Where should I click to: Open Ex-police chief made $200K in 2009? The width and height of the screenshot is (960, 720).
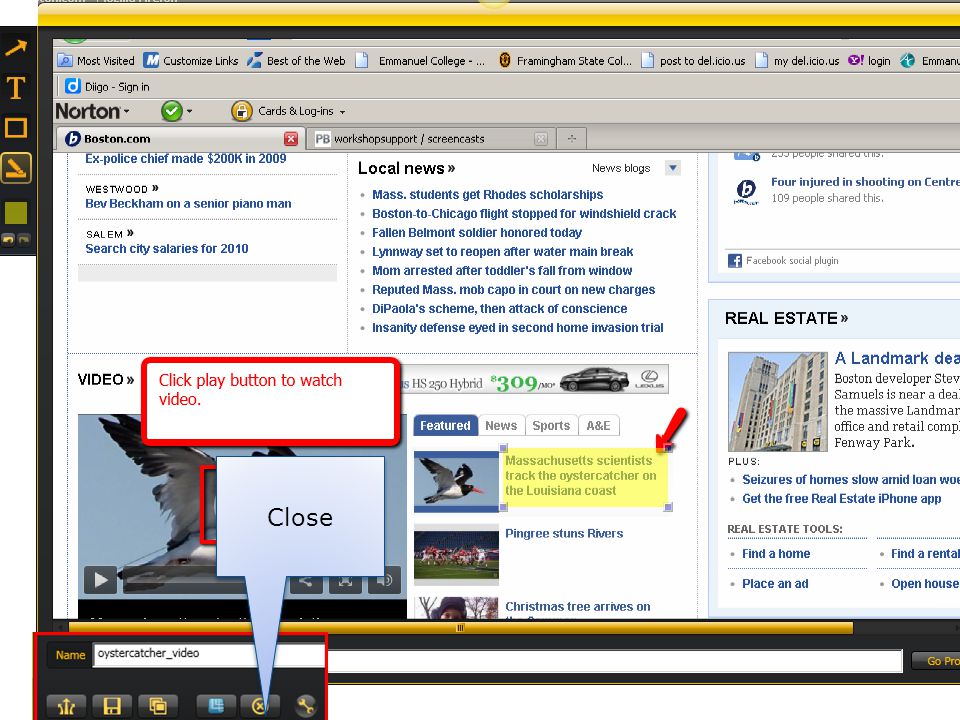186,159
